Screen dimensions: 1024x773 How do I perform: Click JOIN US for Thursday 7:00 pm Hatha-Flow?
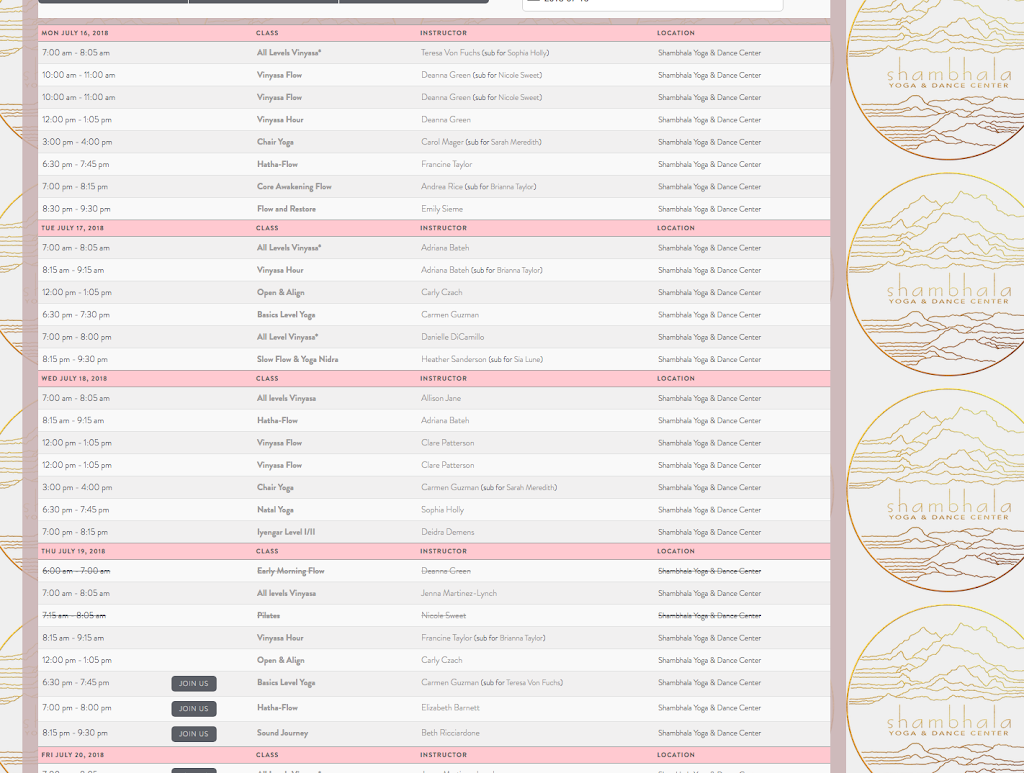point(194,708)
